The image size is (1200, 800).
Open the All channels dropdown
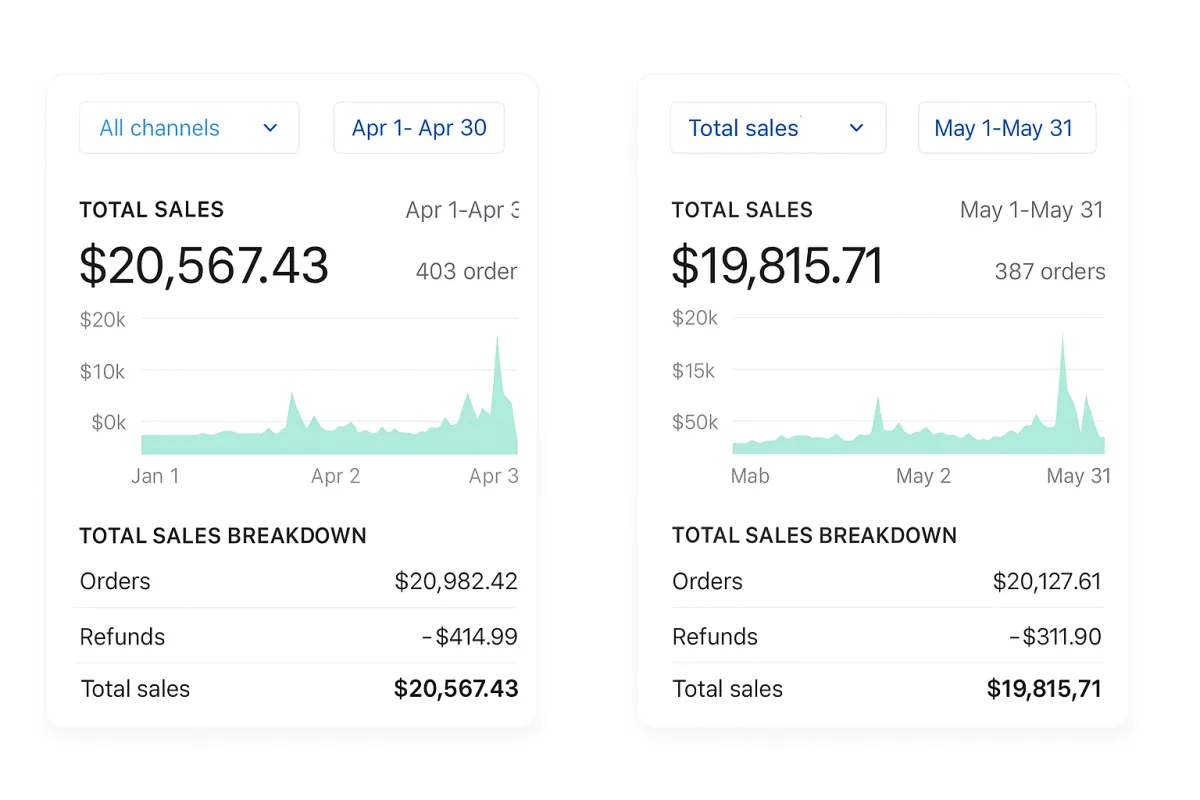point(189,128)
